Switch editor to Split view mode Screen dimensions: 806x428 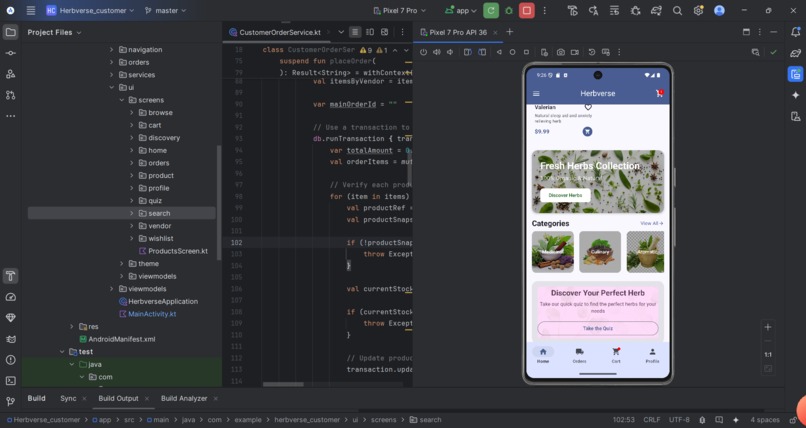point(370,32)
